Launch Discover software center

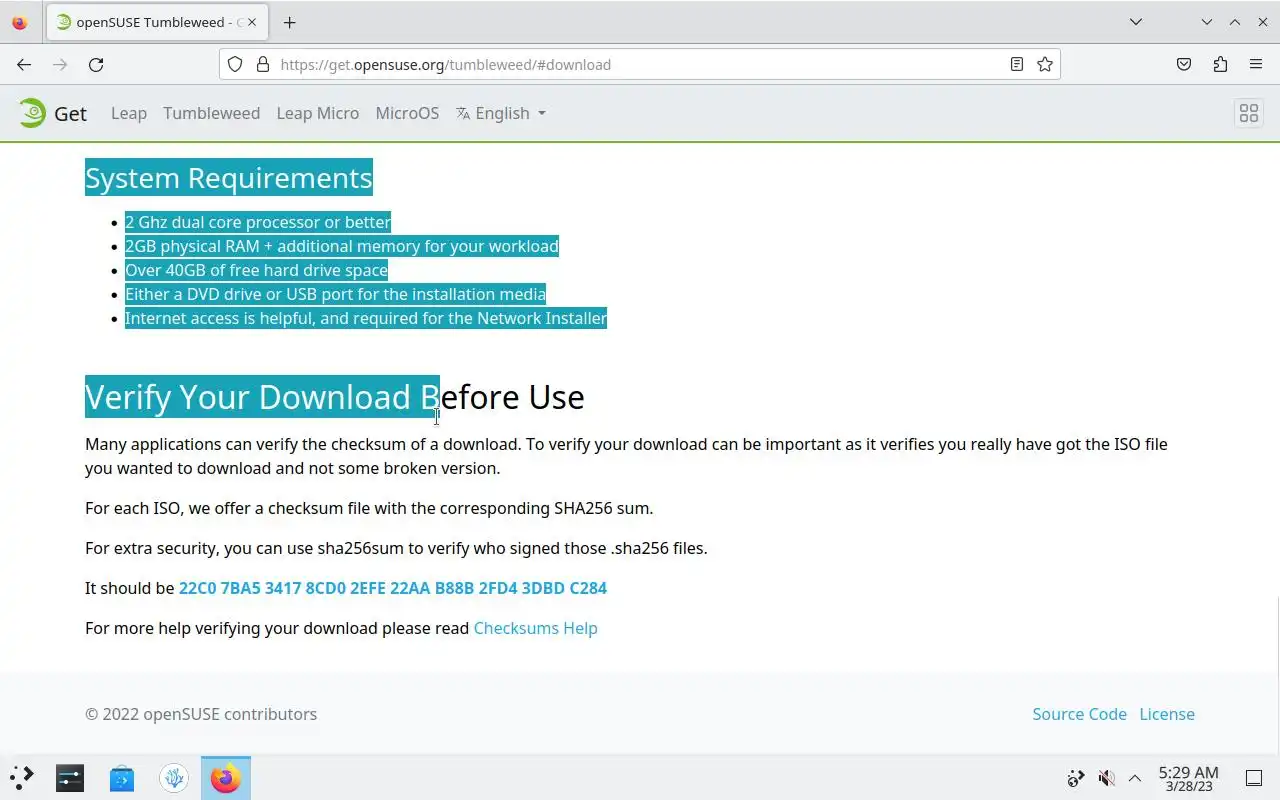click(122, 777)
